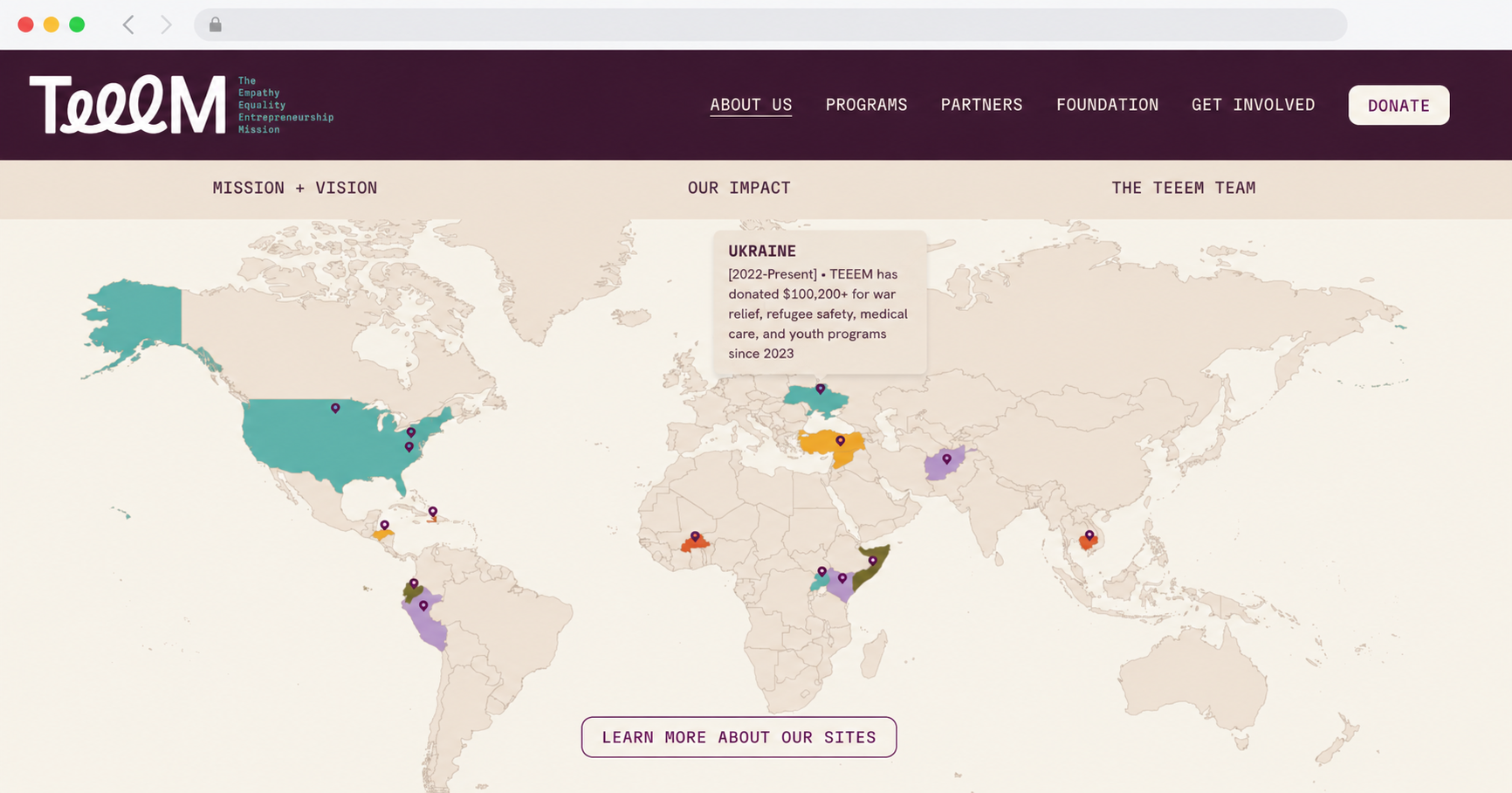Select the map pin on Ukraine
Image resolution: width=1512 pixels, height=793 pixels.
(821, 389)
